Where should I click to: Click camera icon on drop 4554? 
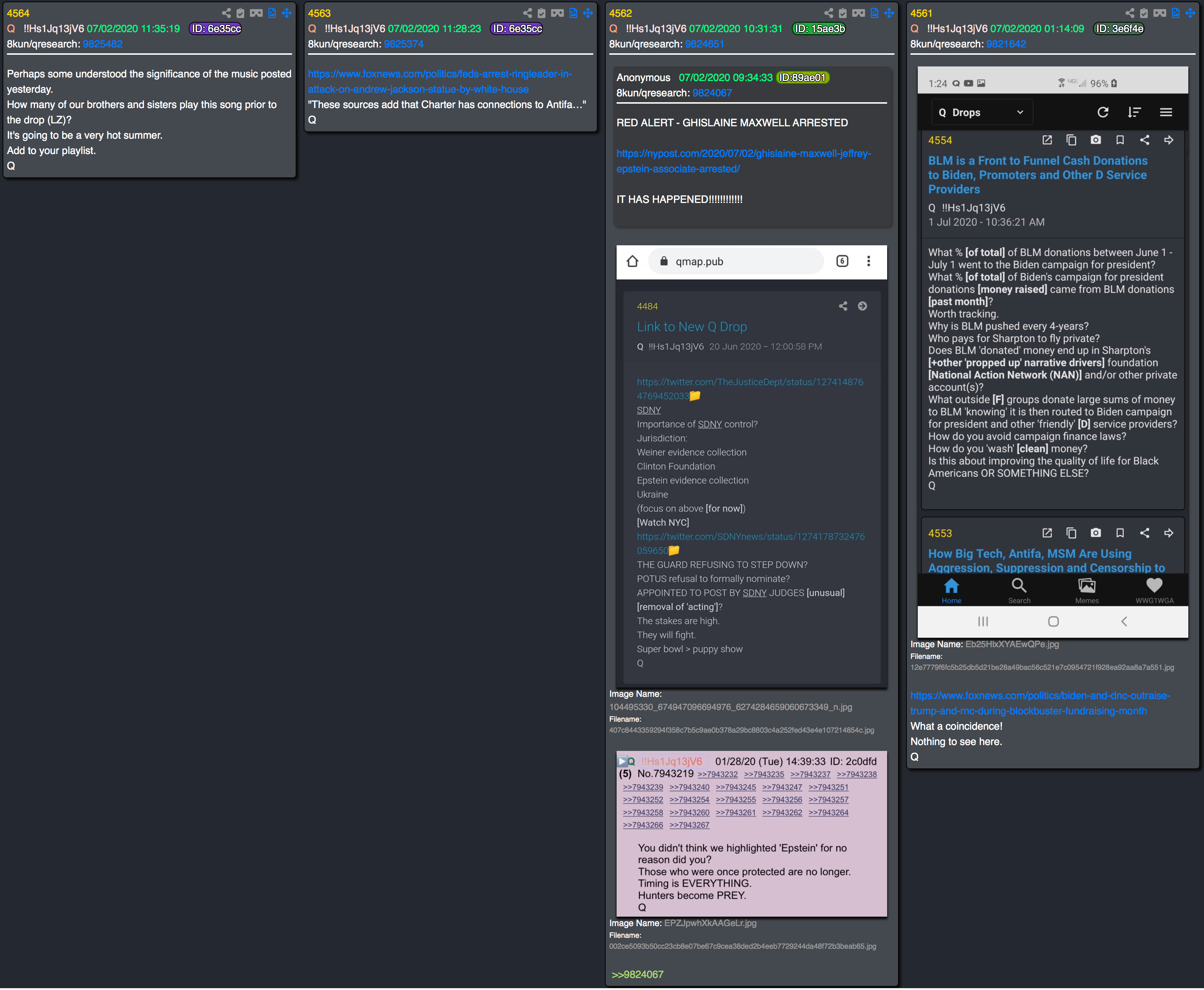tap(1096, 140)
